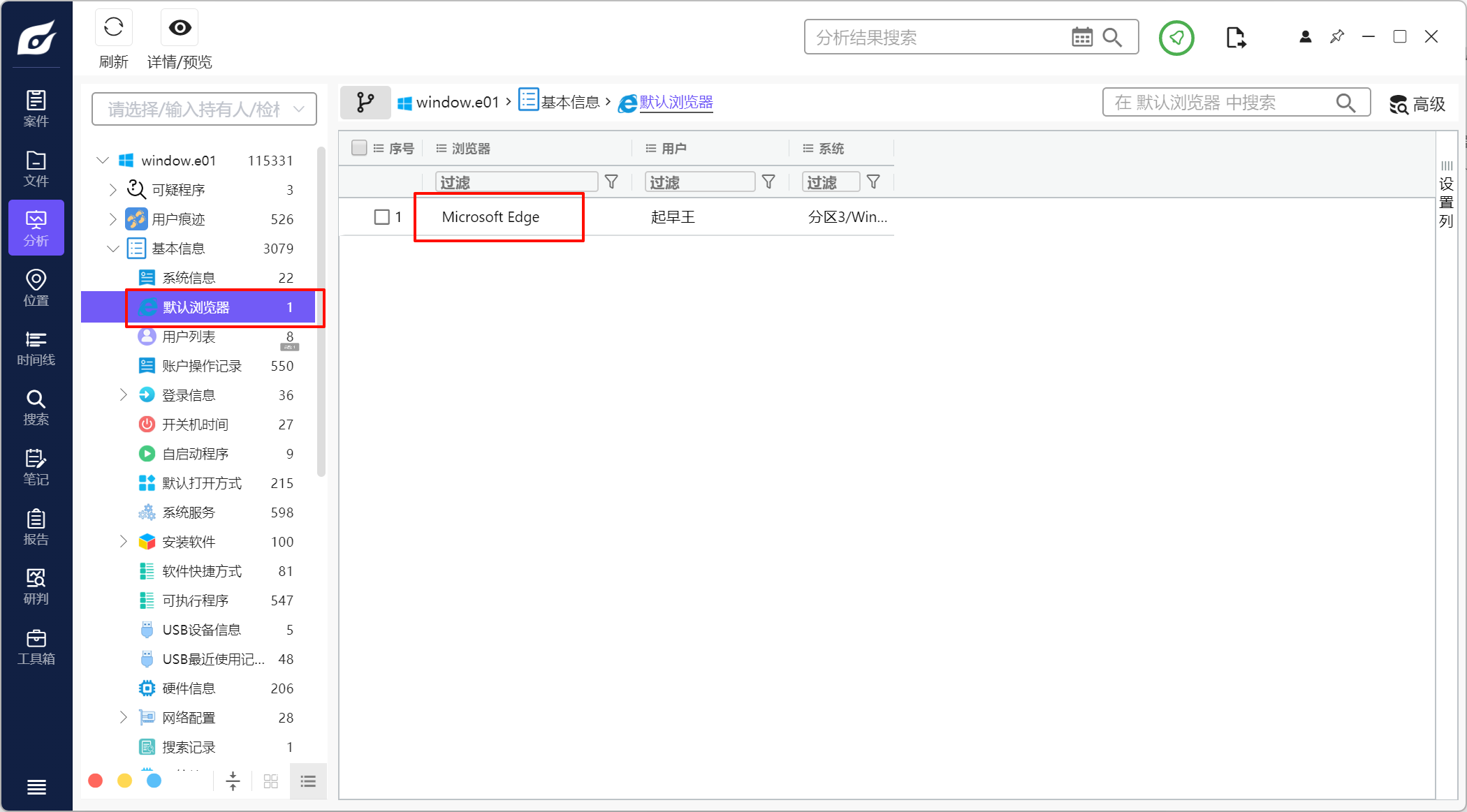This screenshot has height=812, width=1467.
Task: Click the export document icon
Action: point(1235,38)
